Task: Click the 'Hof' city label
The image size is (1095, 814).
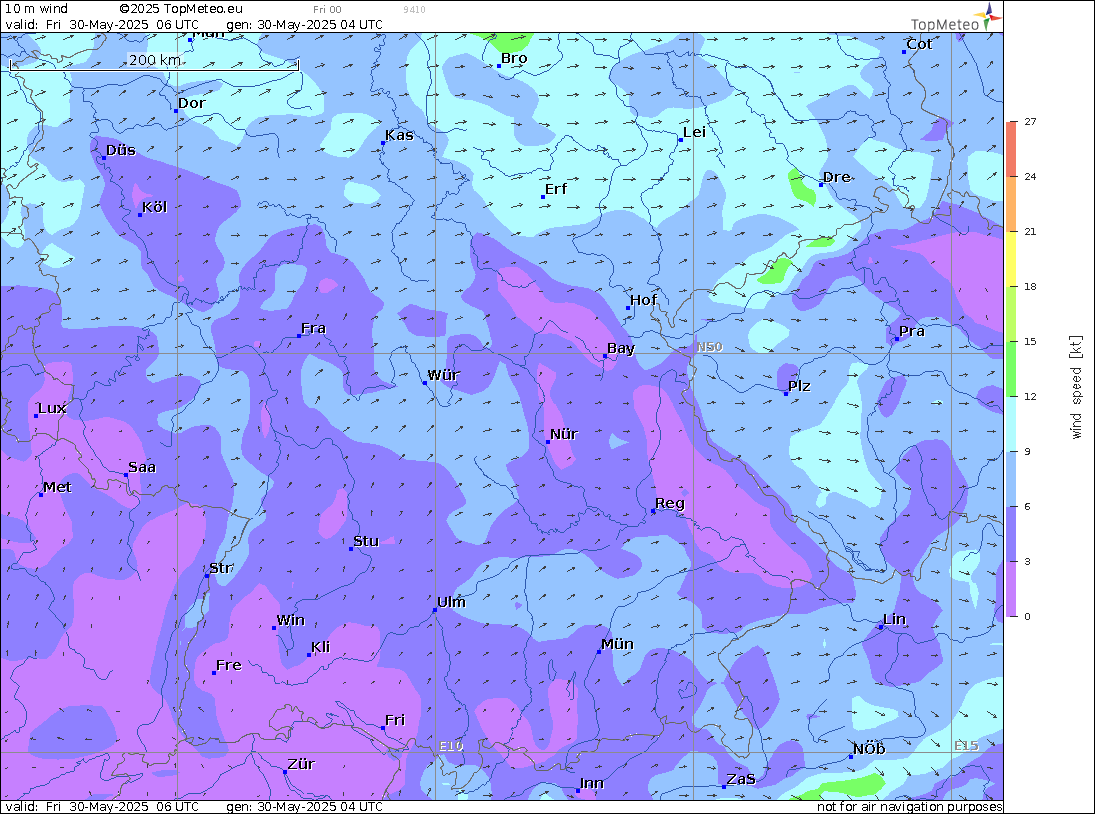Action: pos(643,300)
